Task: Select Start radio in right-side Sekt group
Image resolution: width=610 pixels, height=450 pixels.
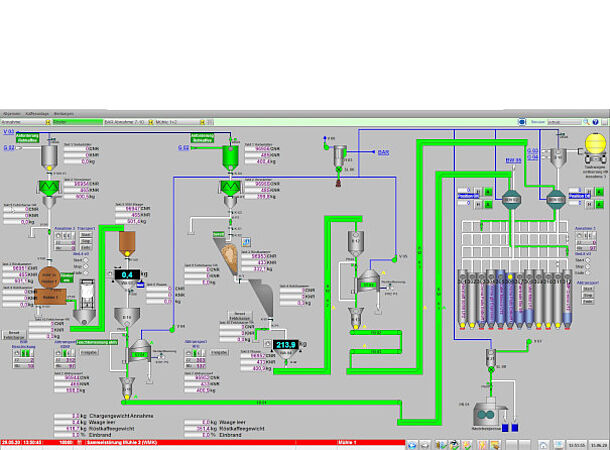Action: (587, 260)
